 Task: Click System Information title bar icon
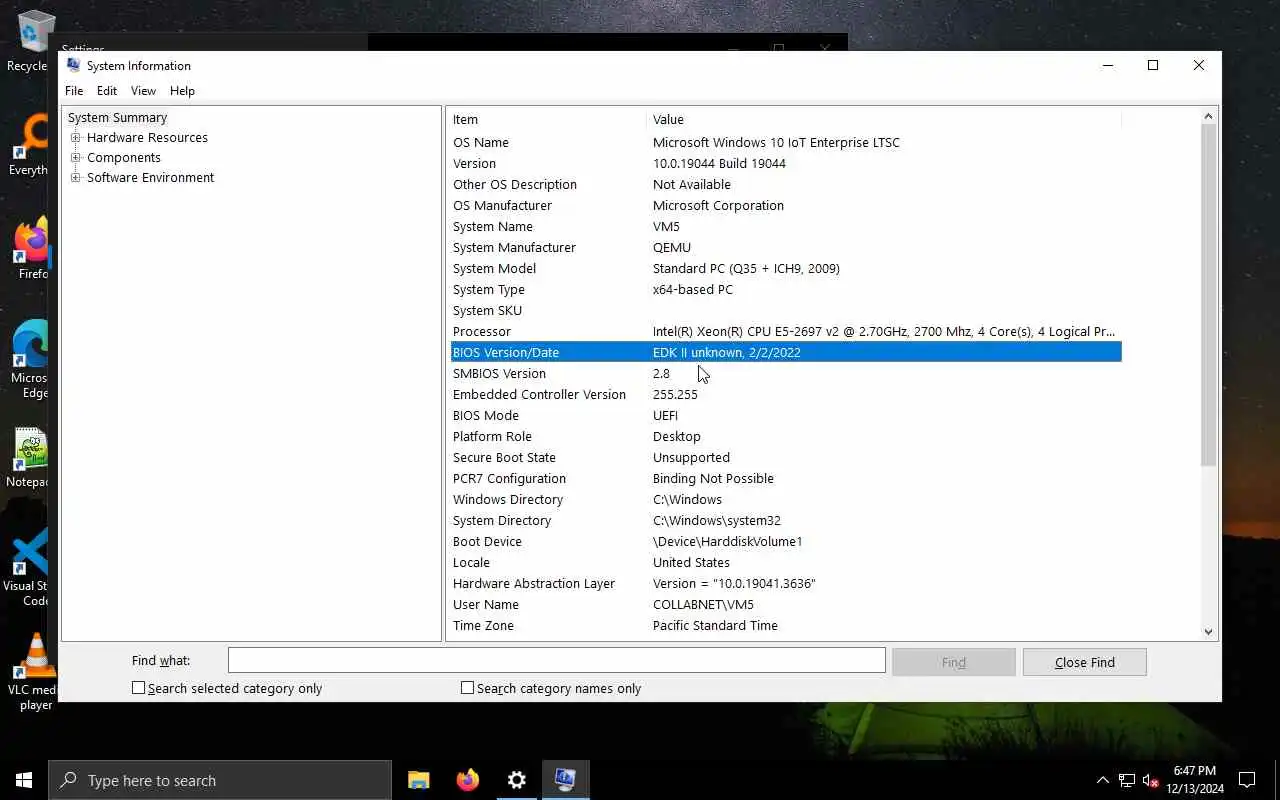(73, 65)
